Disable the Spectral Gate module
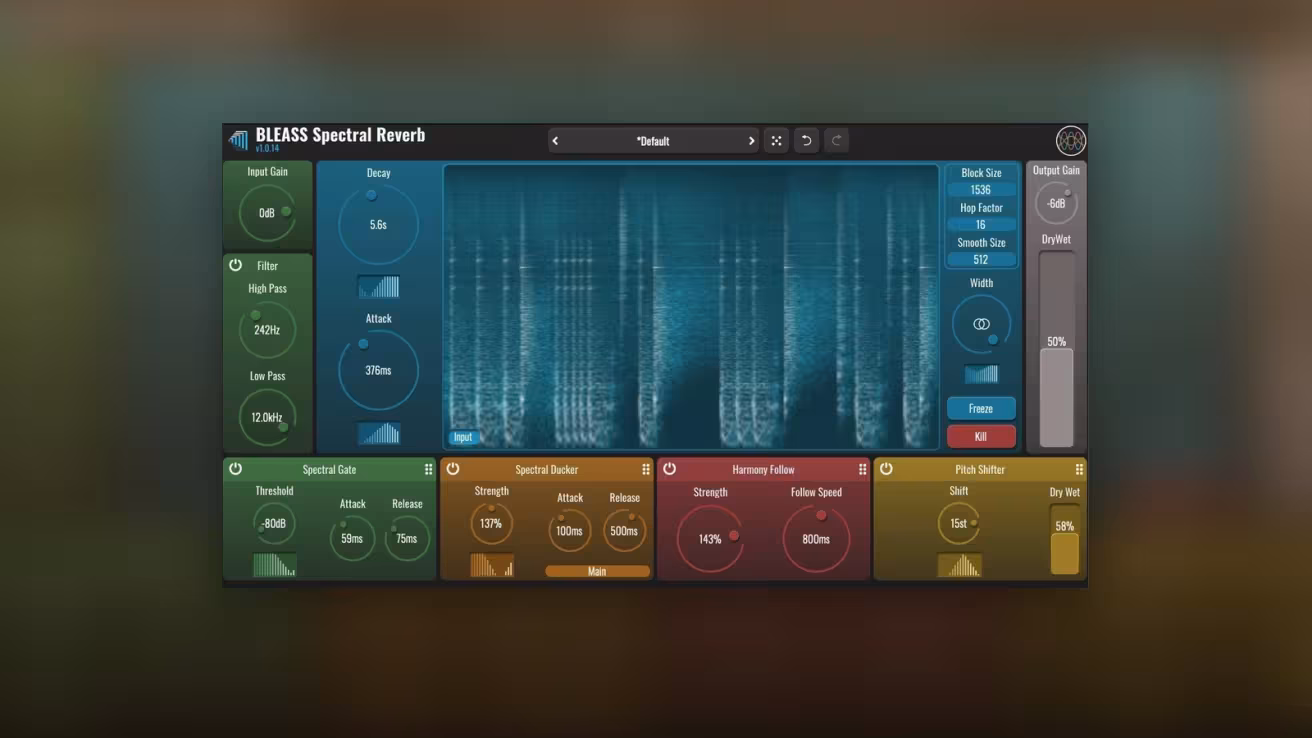The height and width of the screenshot is (738, 1312). (235, 468)
